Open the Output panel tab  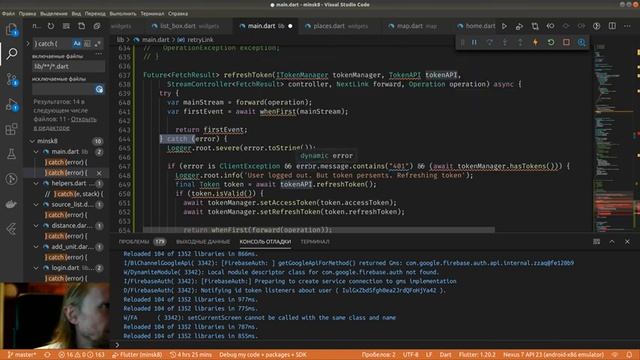tap(203, 242)
